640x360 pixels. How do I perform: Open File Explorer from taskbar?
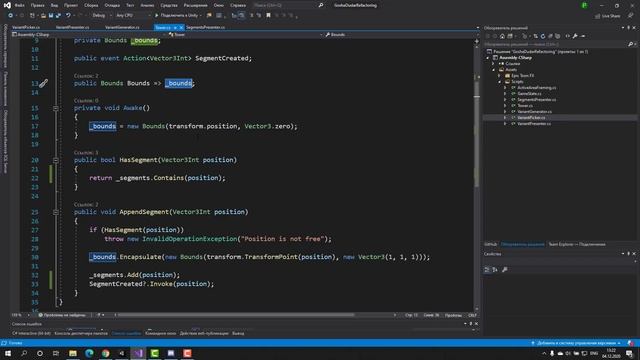[73, 353]
